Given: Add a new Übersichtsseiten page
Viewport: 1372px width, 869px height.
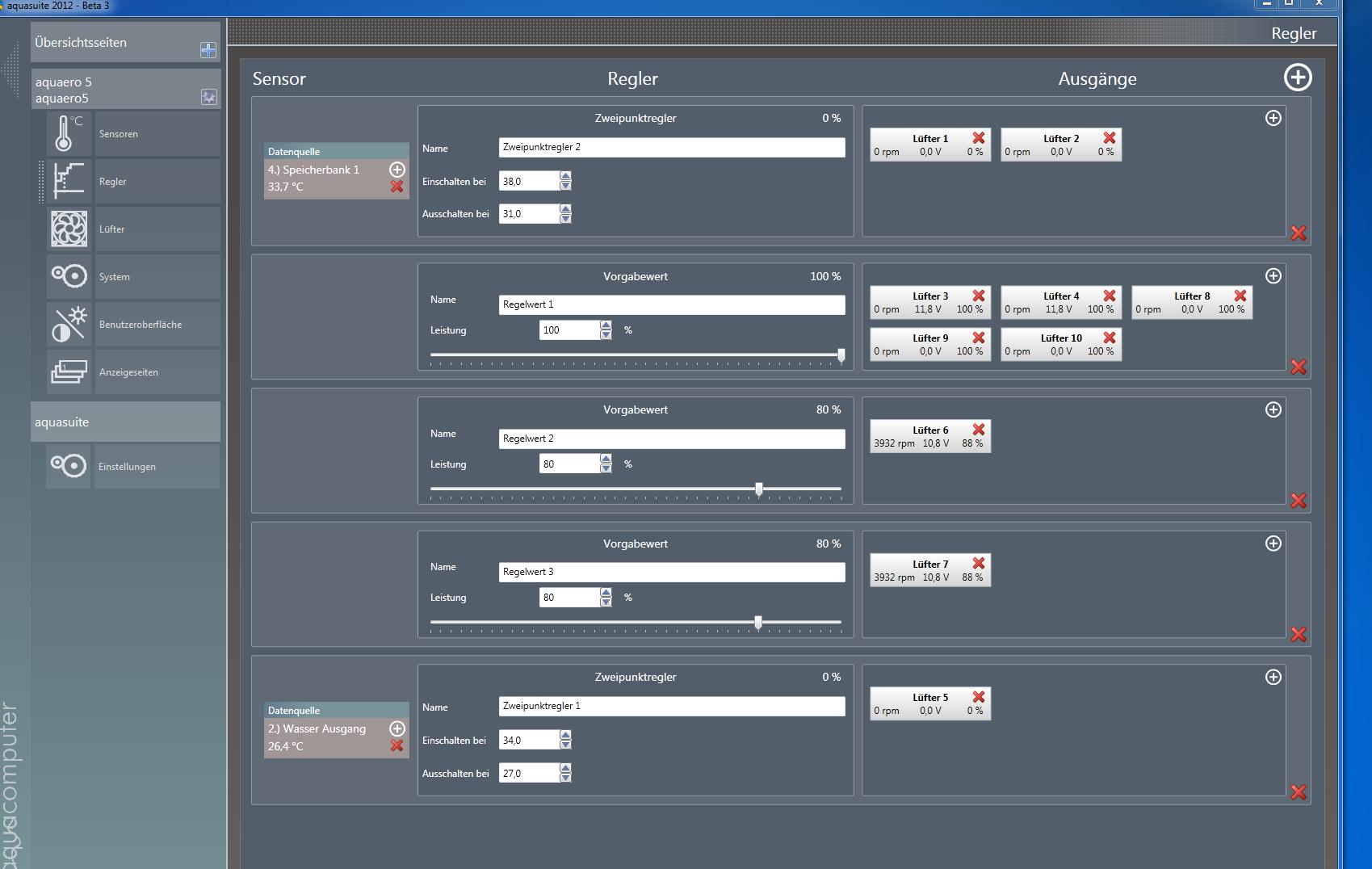Looking at the screenshot, I should click(208, 50).
